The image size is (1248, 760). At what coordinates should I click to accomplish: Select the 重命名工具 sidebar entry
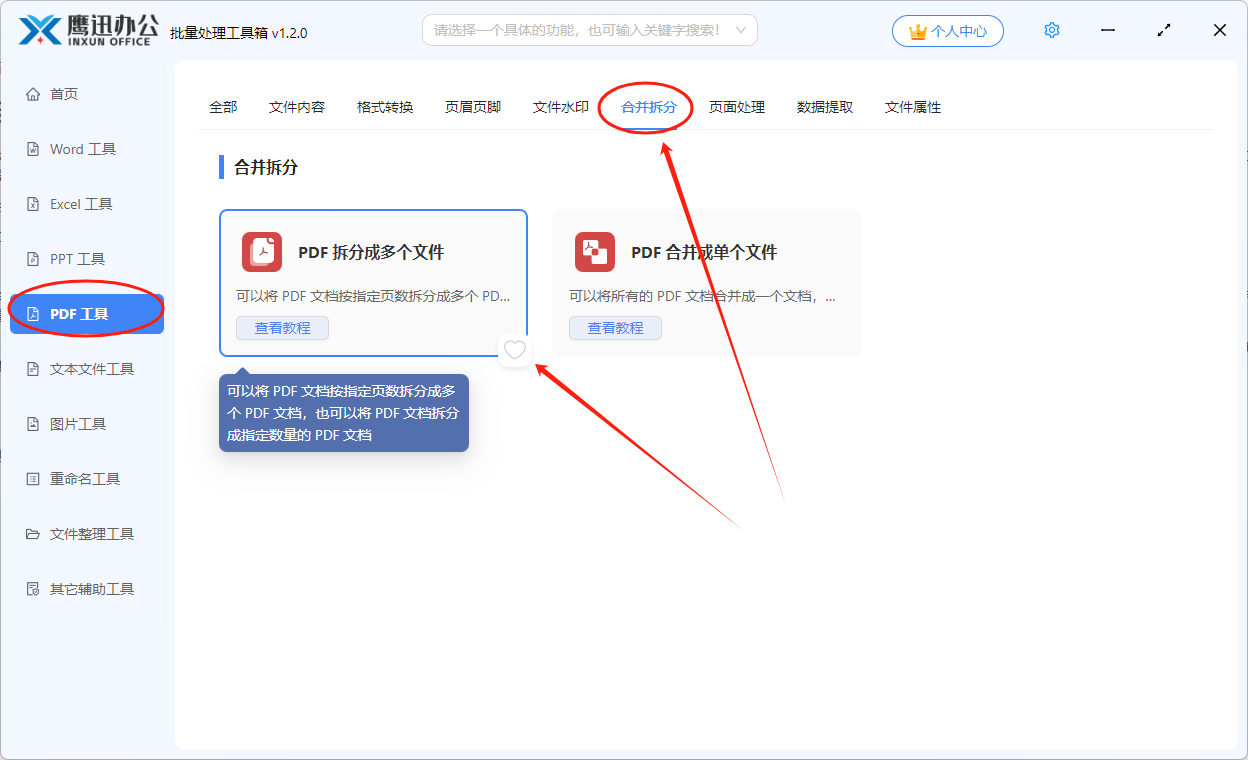(86, 478)
